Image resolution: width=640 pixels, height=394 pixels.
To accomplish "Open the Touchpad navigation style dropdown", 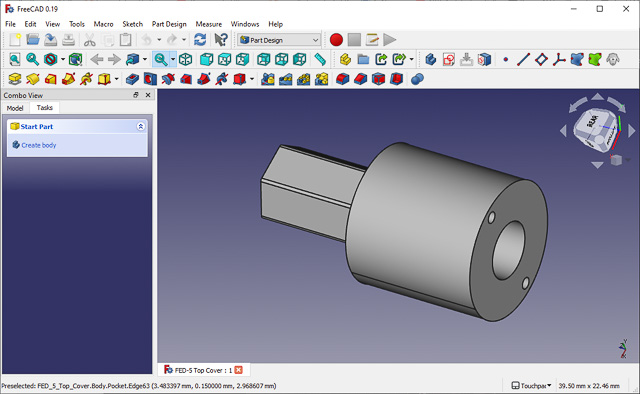I will pyautogui.click(x=532, y=385).
